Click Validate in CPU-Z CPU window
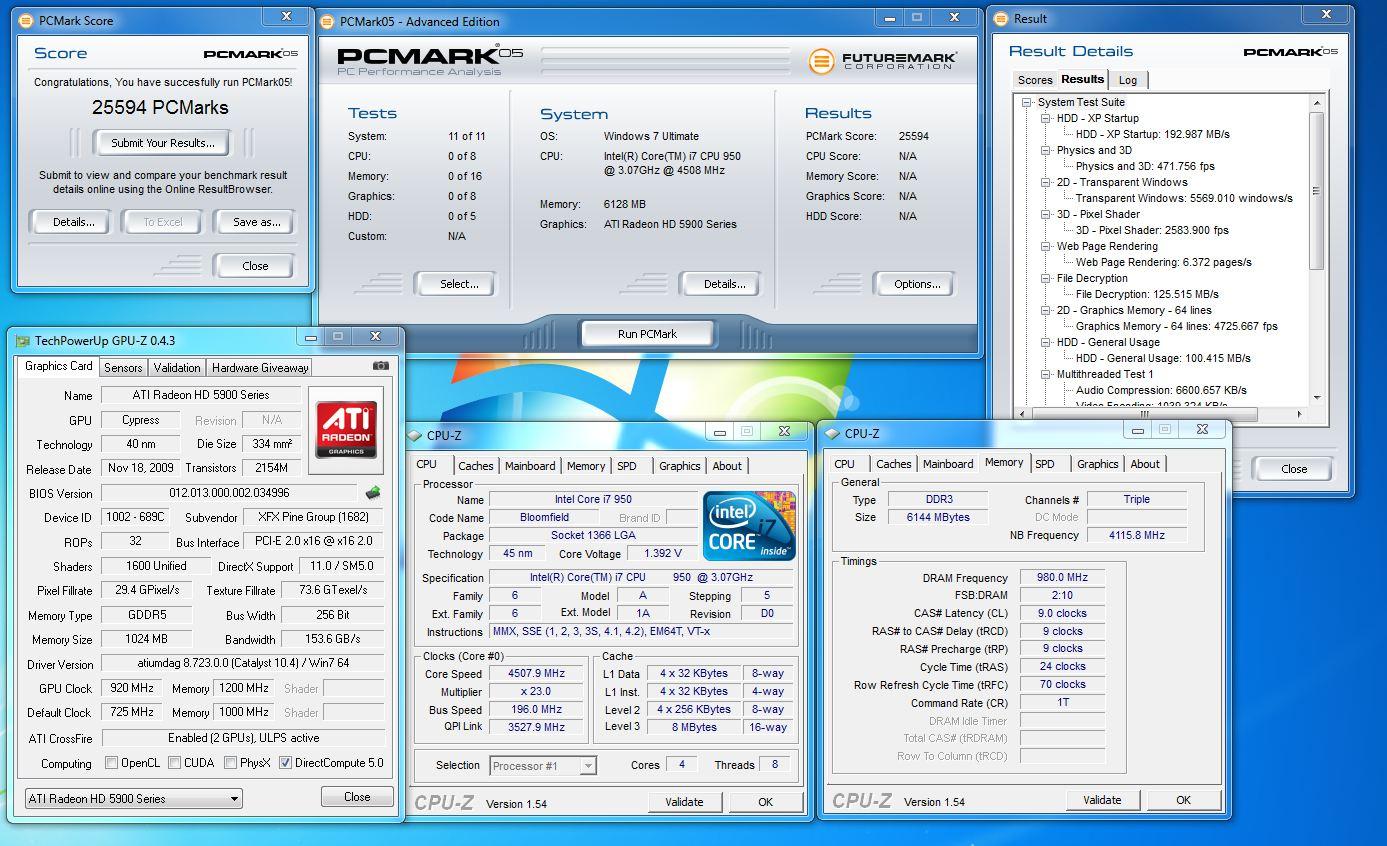The width and height of the screenshot is (1387, 846). [683, 802]
